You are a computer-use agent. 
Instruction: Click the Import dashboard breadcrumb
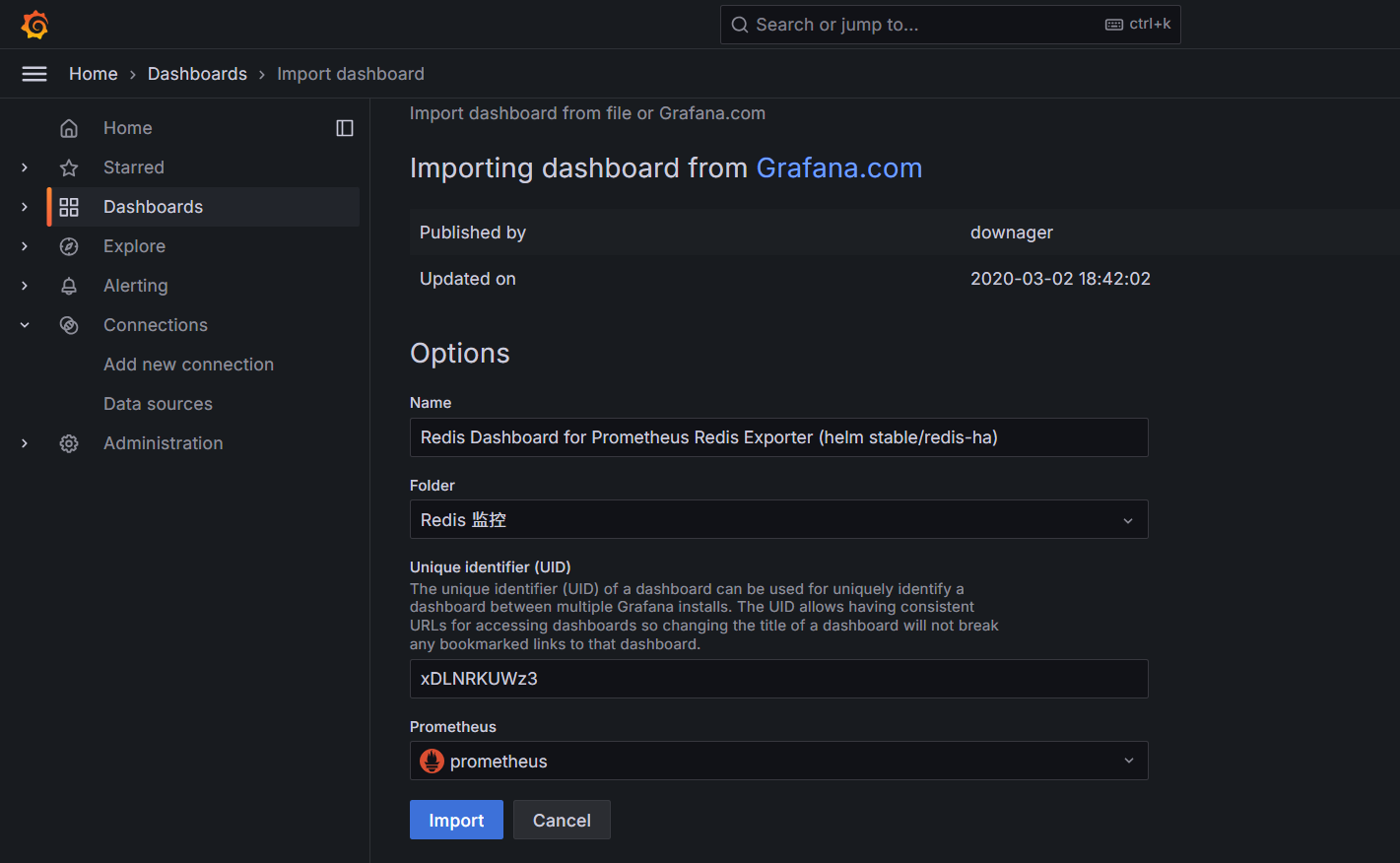351,74
